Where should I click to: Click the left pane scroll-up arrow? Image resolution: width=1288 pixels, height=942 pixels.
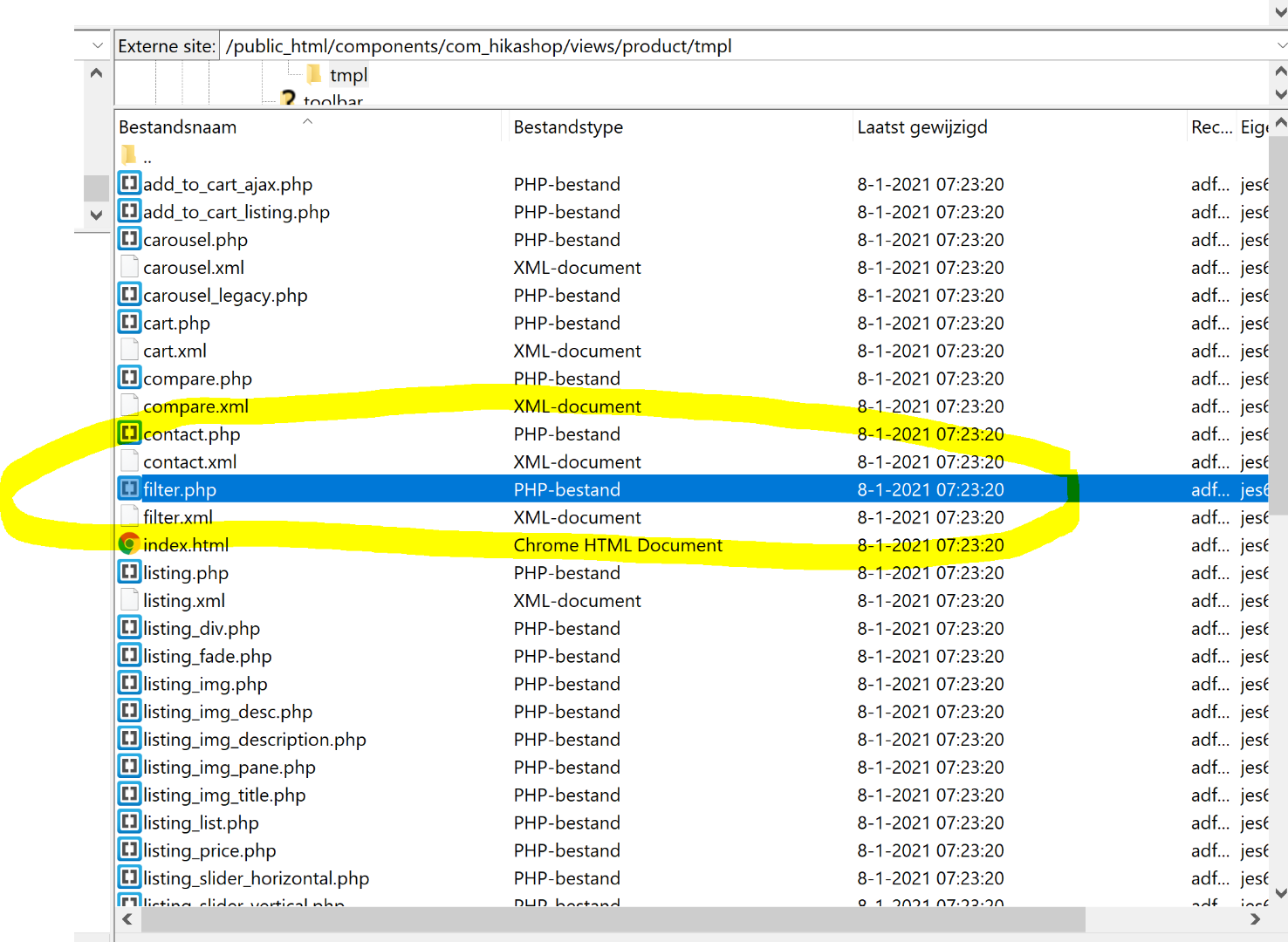pyautogui.click(x=97, y=73)
